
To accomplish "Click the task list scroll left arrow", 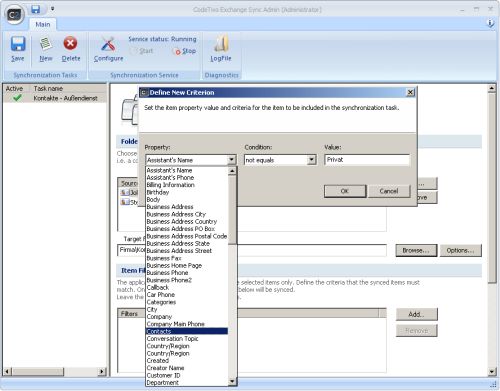I will pos(7,371).
